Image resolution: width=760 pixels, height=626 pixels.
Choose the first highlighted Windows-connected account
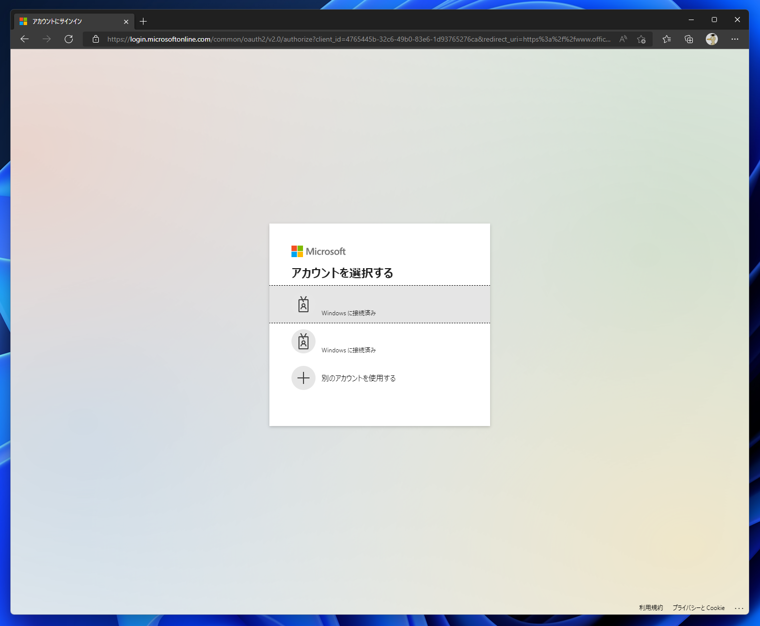tap(380, 304)
